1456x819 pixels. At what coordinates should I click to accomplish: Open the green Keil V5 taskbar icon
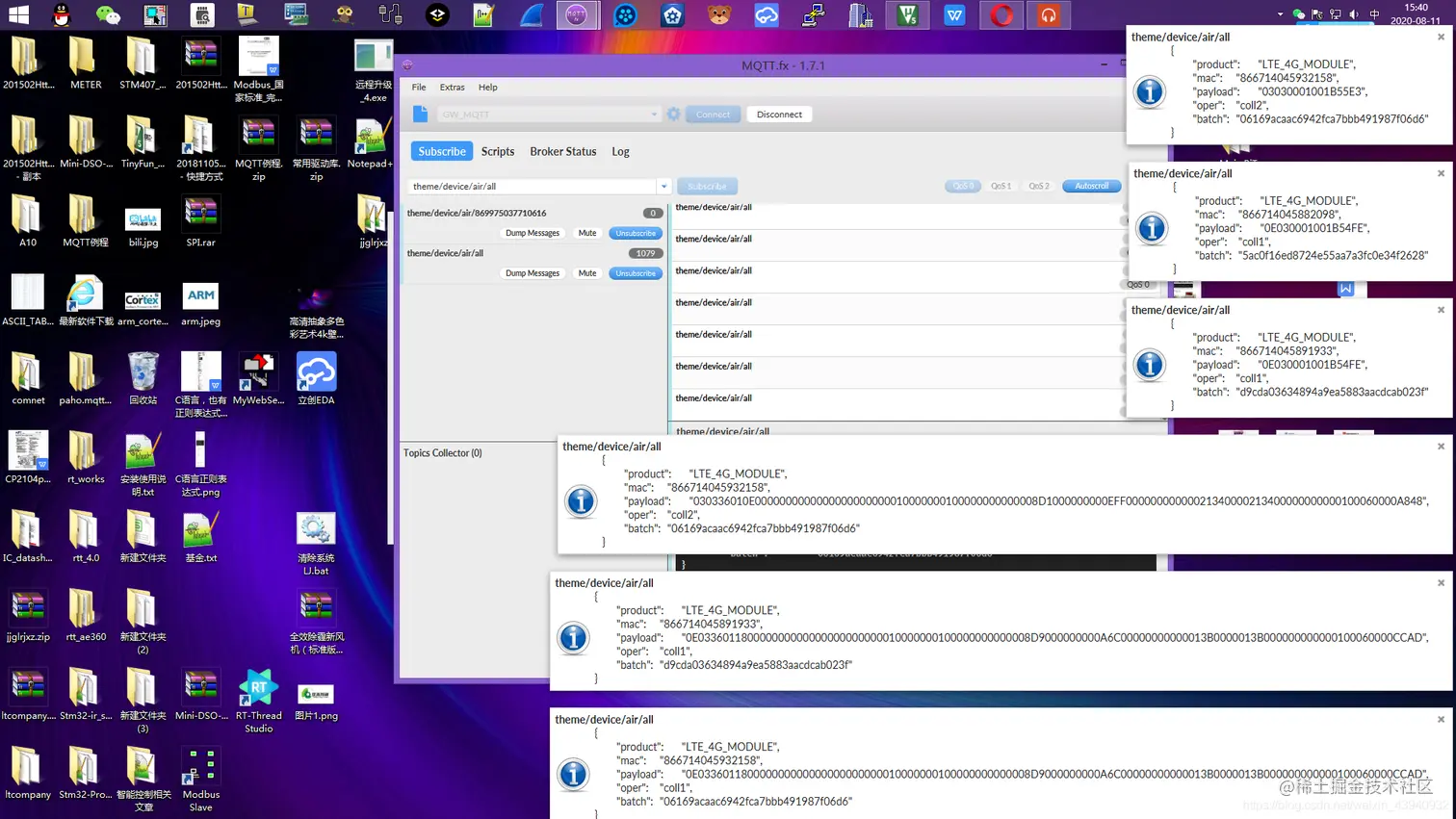point(907,14)
